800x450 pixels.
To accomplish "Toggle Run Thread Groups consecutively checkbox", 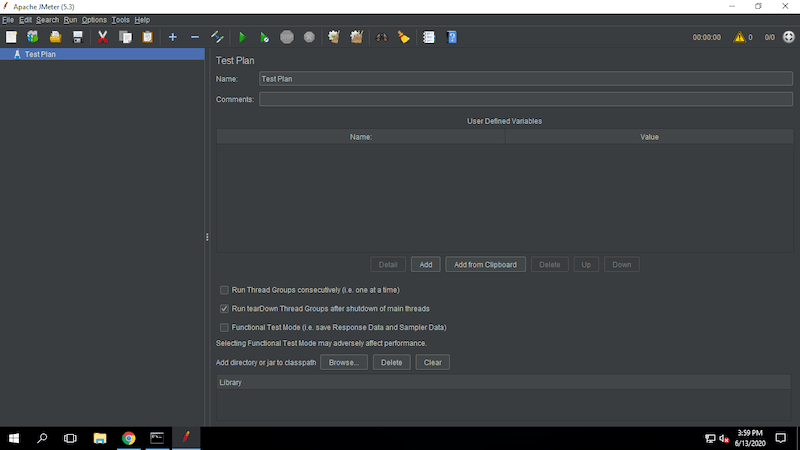I will [224, 290].
